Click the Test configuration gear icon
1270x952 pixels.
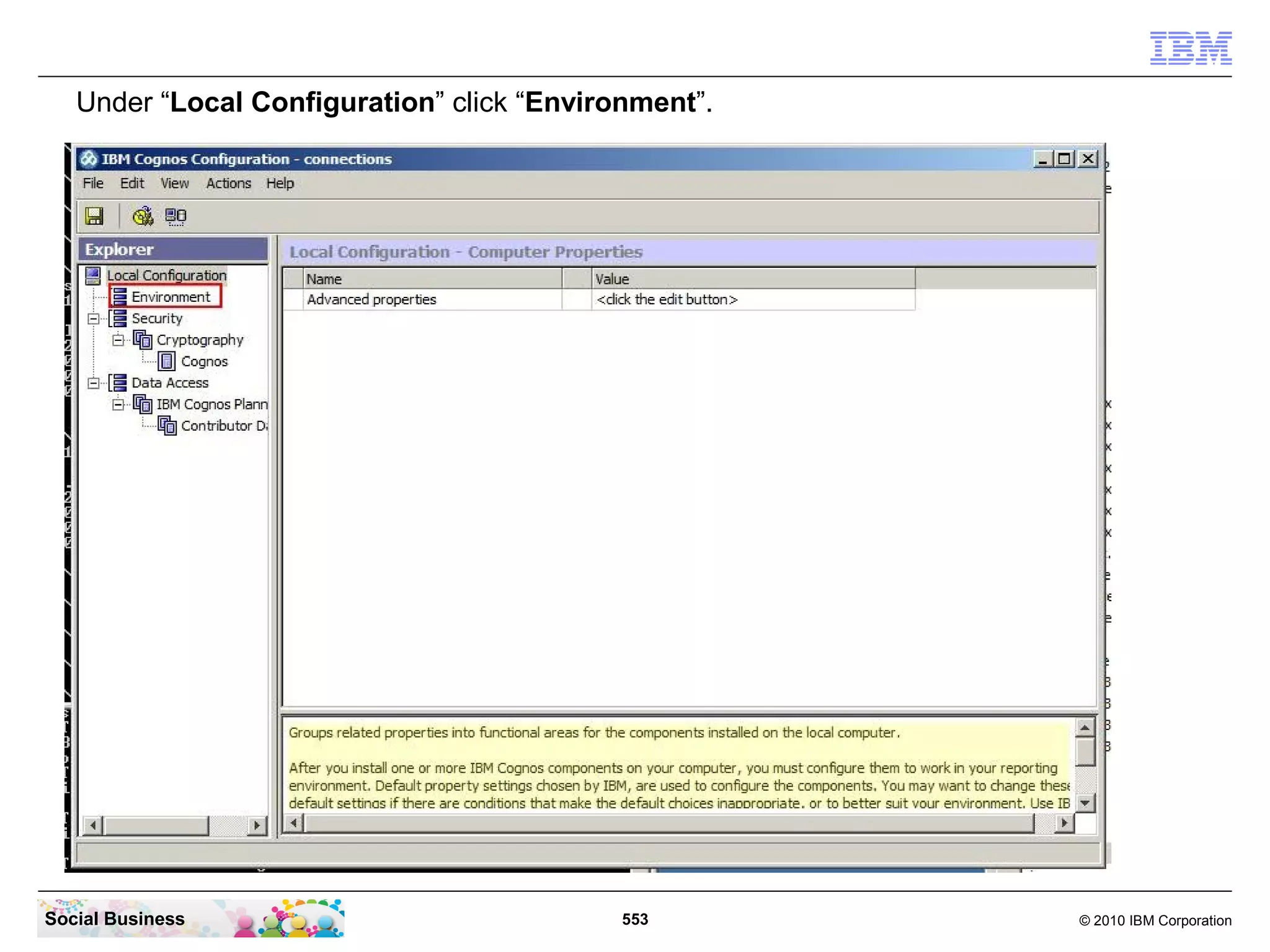coord(143,216)
